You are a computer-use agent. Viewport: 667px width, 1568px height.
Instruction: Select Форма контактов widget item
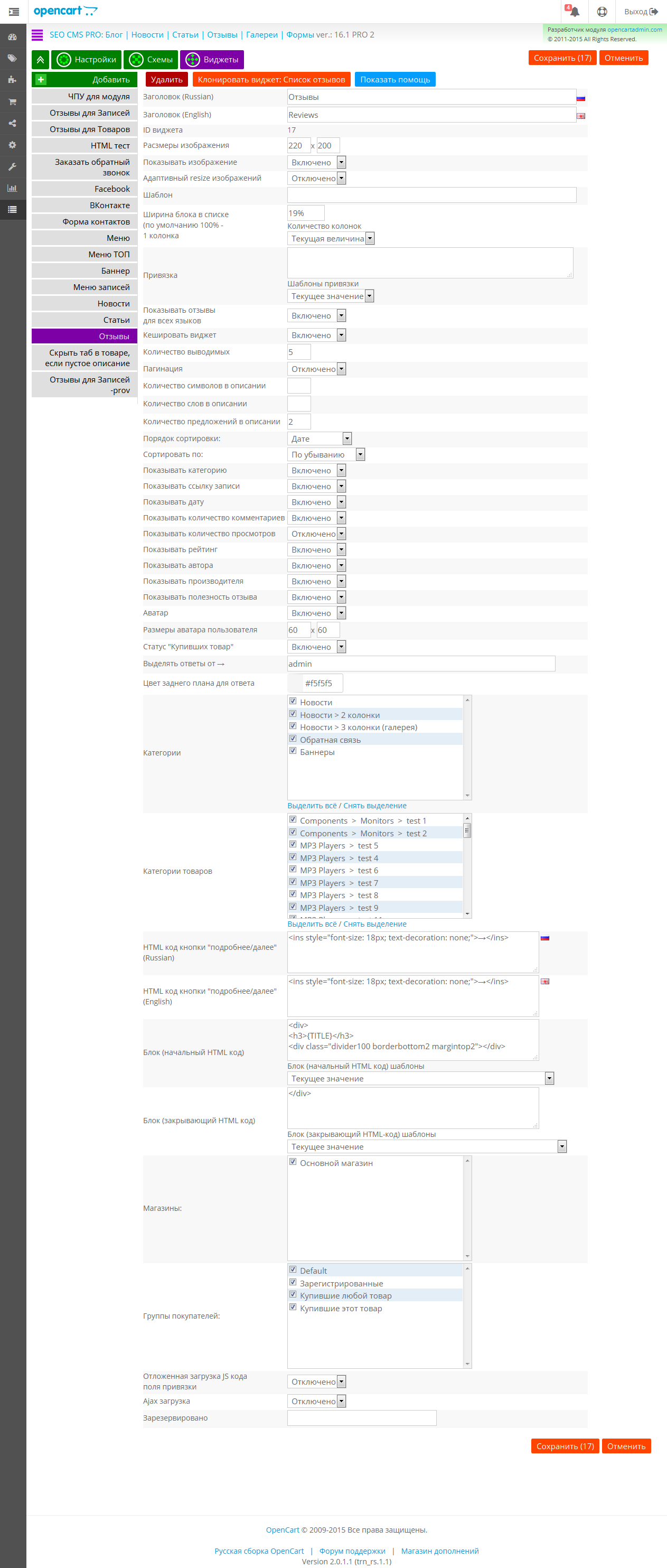[x=84, y=222]
